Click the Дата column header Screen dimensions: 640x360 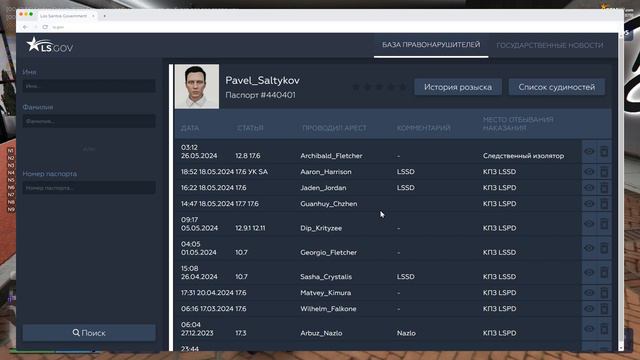tap(190, 128)
